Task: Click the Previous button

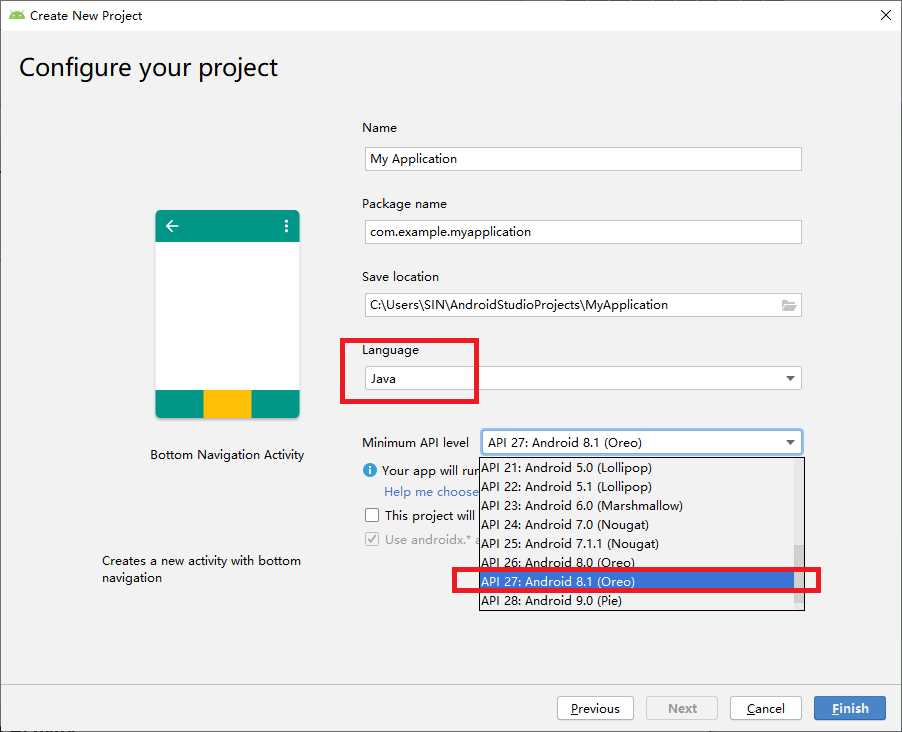Action: (595, 708)
